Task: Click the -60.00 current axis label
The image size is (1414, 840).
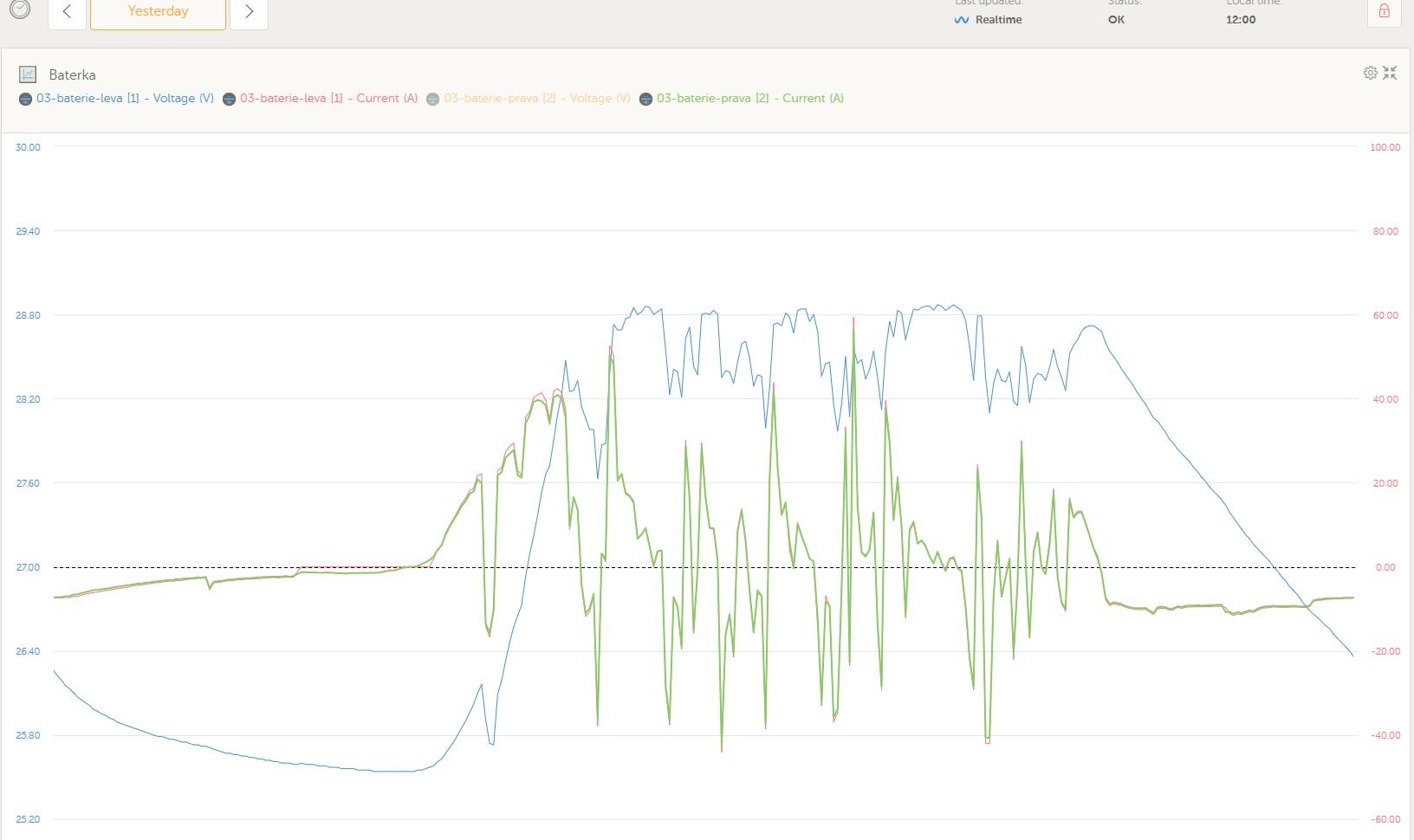Action: pyautogui.click(x=1385, y=819)
